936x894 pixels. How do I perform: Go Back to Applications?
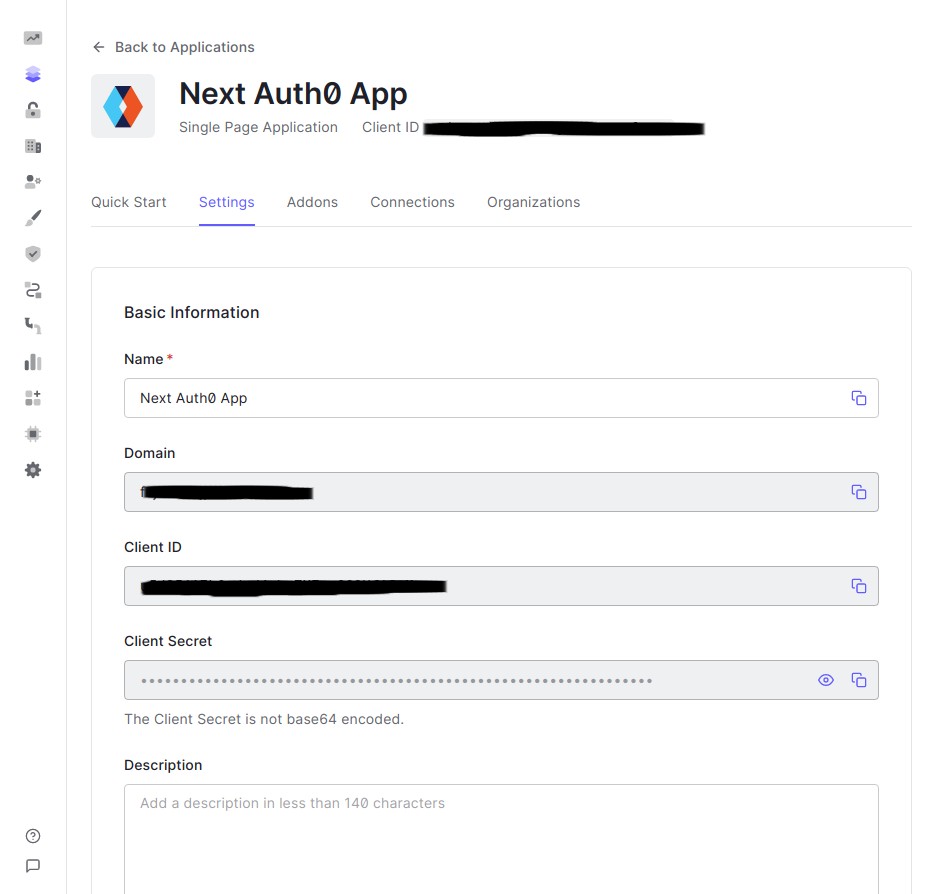tap(173, 47)
